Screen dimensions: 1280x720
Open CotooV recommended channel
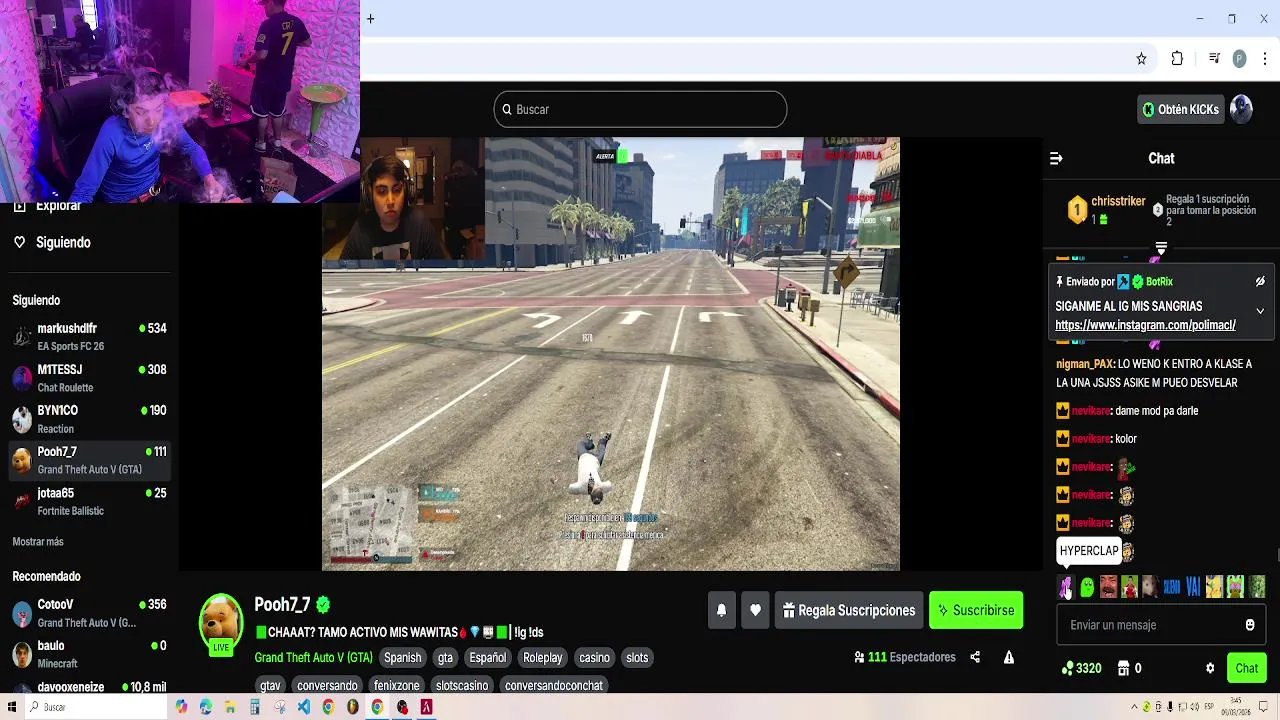pos(89,613)
